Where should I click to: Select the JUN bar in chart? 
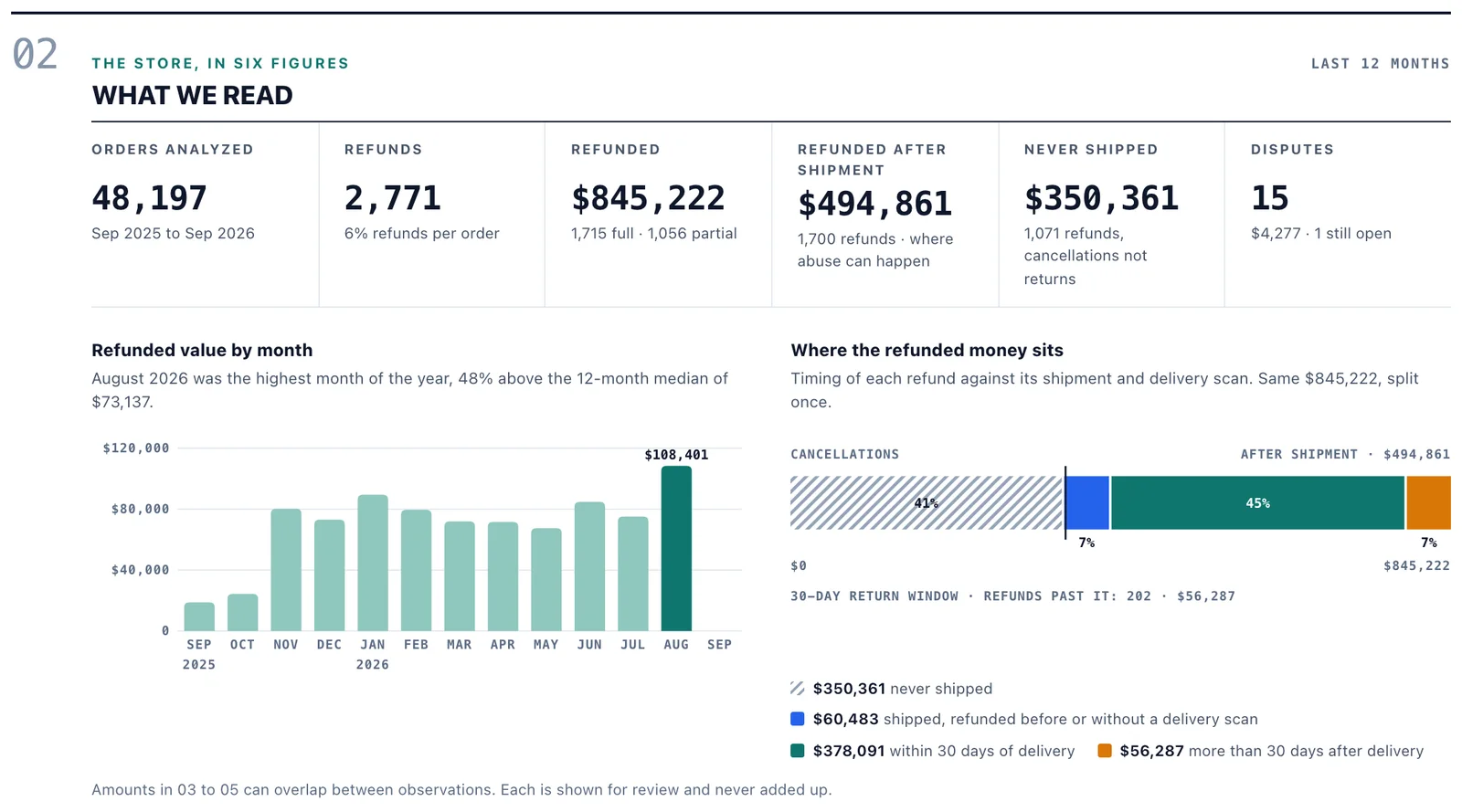point(589,566)
